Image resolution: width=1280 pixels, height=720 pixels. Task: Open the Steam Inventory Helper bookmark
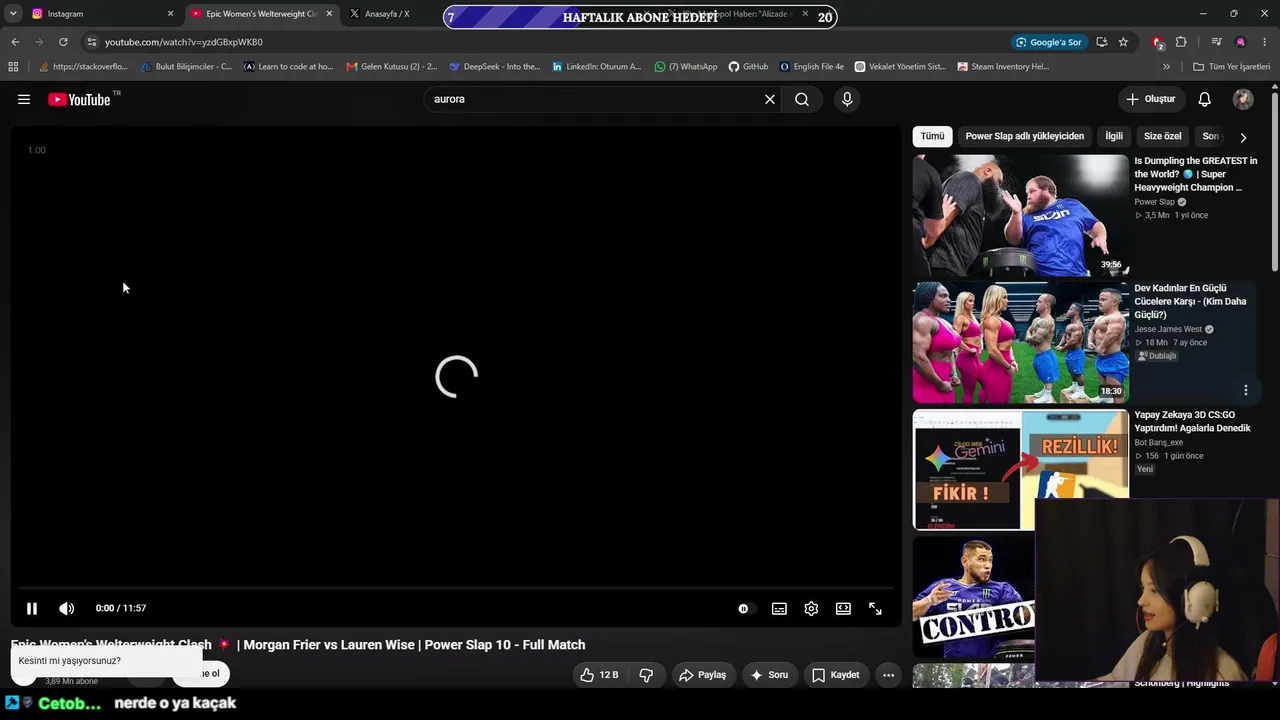[x=1003, y=67]
